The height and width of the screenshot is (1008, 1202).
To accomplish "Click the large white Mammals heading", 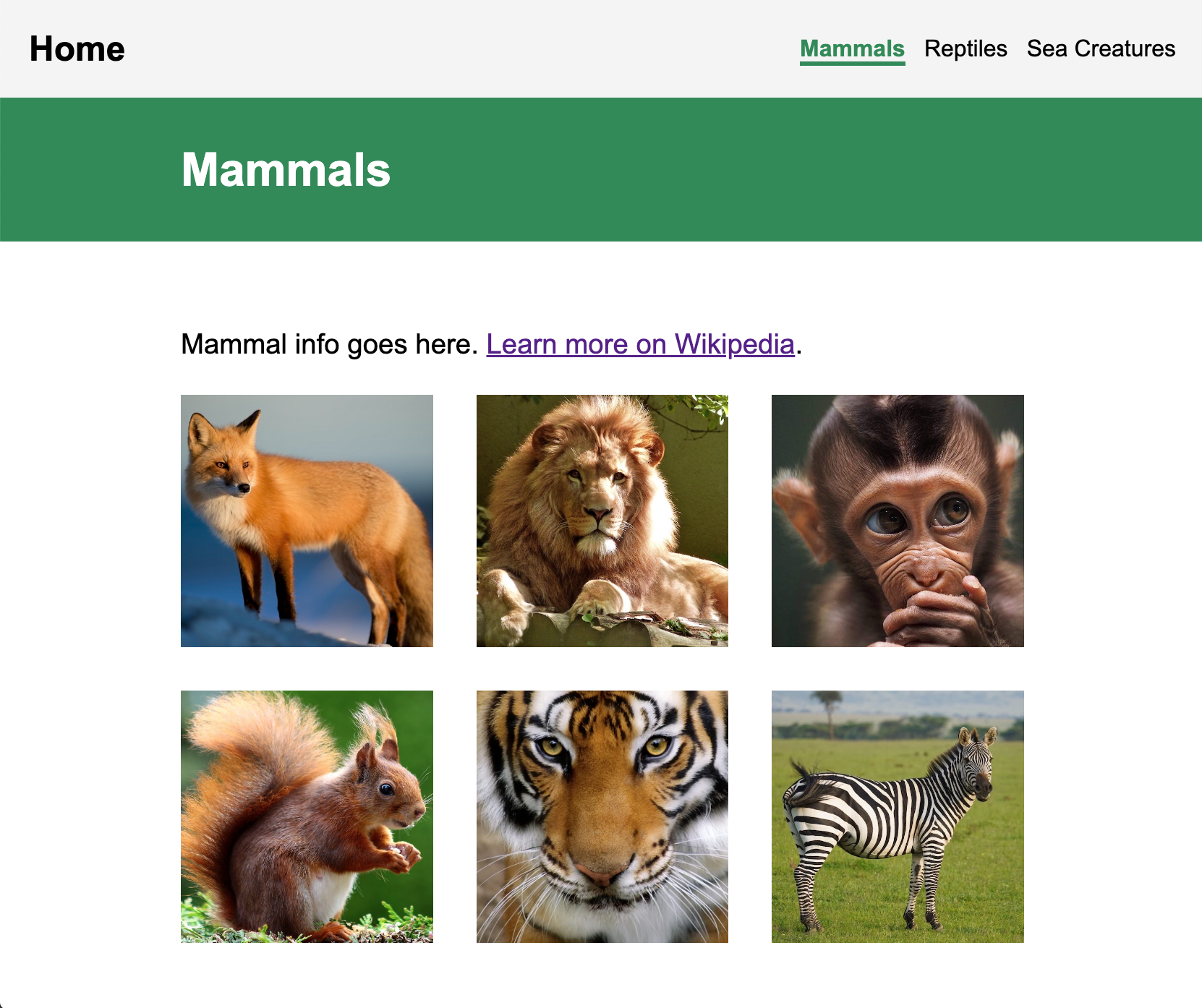I will click(x=286, y=170).
